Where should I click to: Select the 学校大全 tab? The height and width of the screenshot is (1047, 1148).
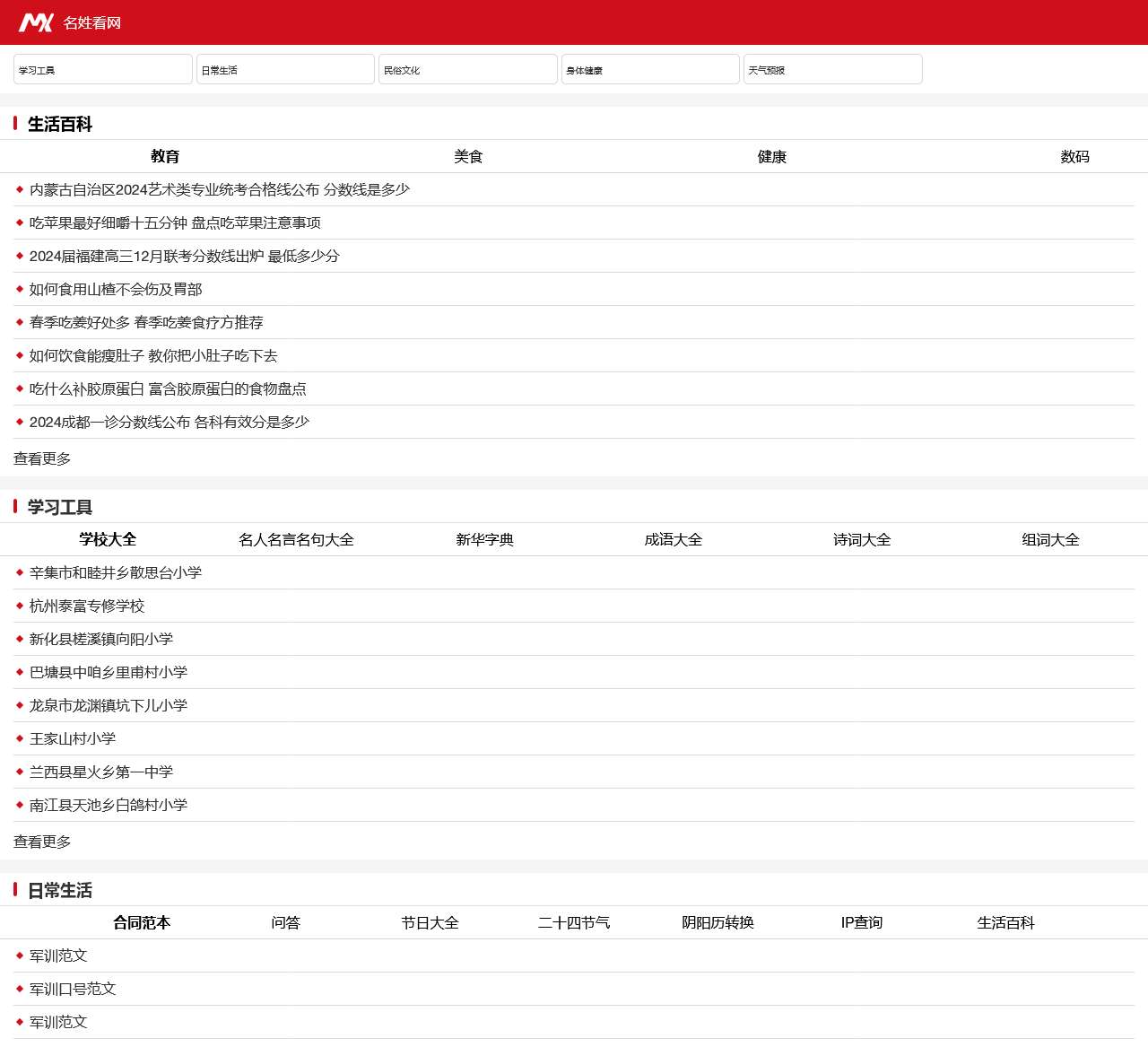(108, 539)
